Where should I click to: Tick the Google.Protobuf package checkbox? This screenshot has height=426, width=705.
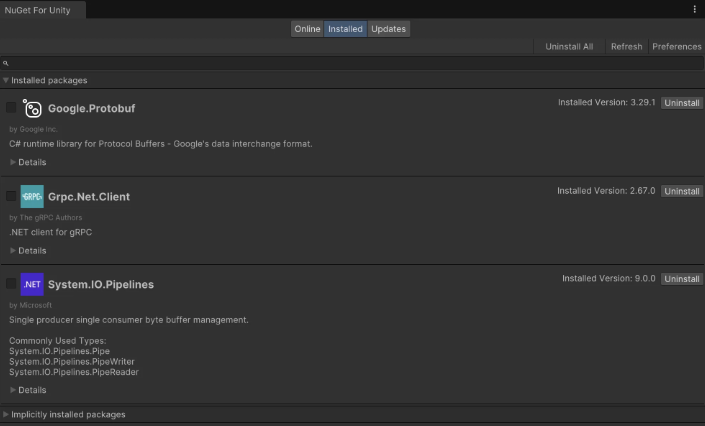click(11, 108)
